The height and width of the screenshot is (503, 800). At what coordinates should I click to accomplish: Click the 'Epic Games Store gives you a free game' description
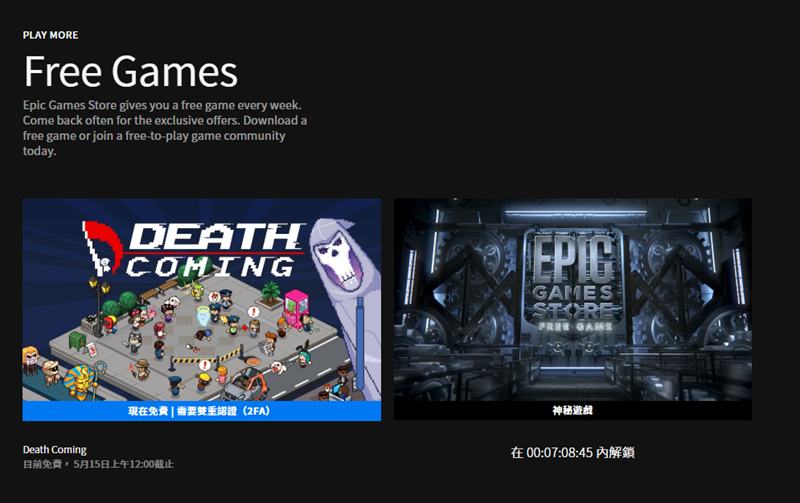coord(165,128)
